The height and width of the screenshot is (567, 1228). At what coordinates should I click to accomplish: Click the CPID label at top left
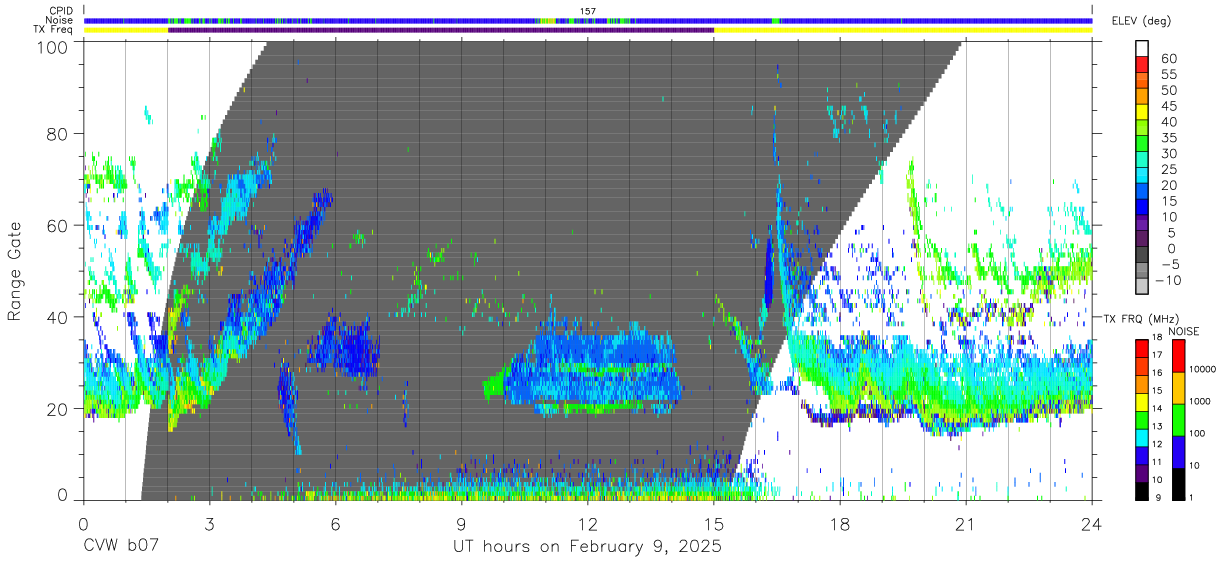[x=60, y=11]
